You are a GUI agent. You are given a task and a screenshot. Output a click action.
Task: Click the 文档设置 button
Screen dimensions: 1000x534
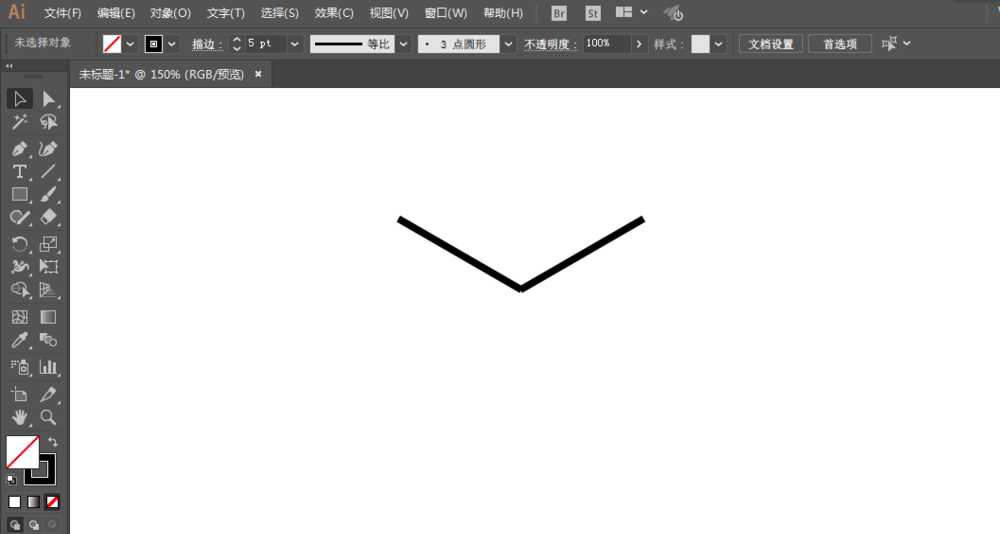[770, 44]
